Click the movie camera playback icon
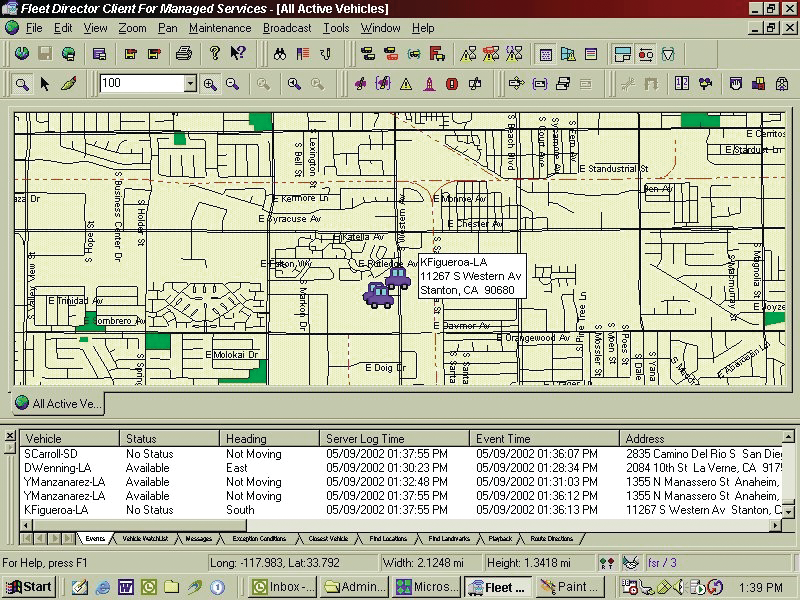The height and width of the screenshot is (600, 800). [705, 84]
